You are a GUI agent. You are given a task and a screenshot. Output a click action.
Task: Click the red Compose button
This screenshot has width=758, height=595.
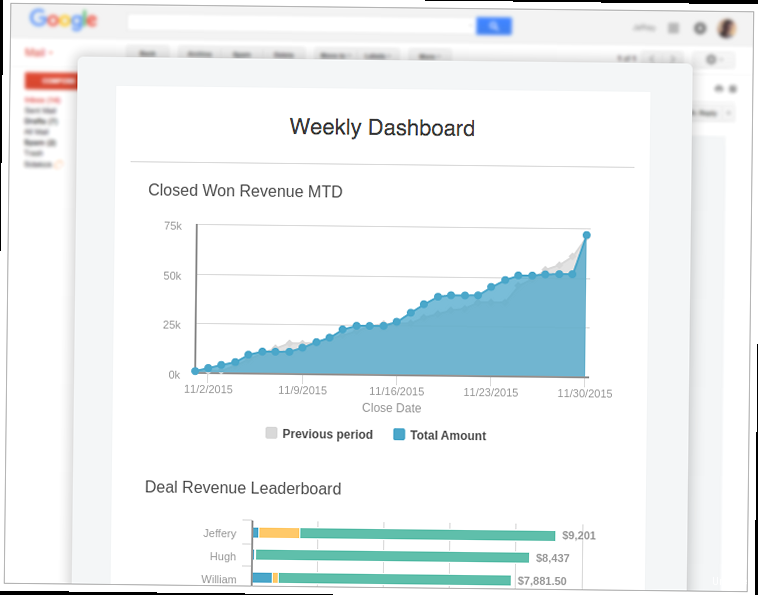tap(50, 80)
